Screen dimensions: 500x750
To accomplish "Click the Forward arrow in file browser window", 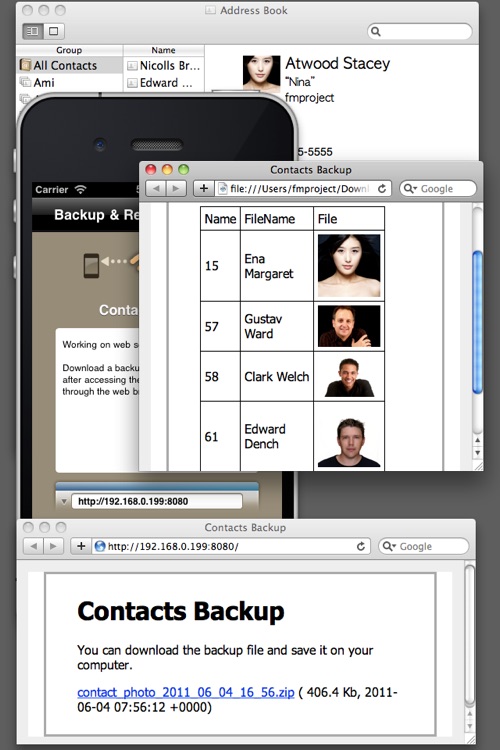I will point(176,188).
